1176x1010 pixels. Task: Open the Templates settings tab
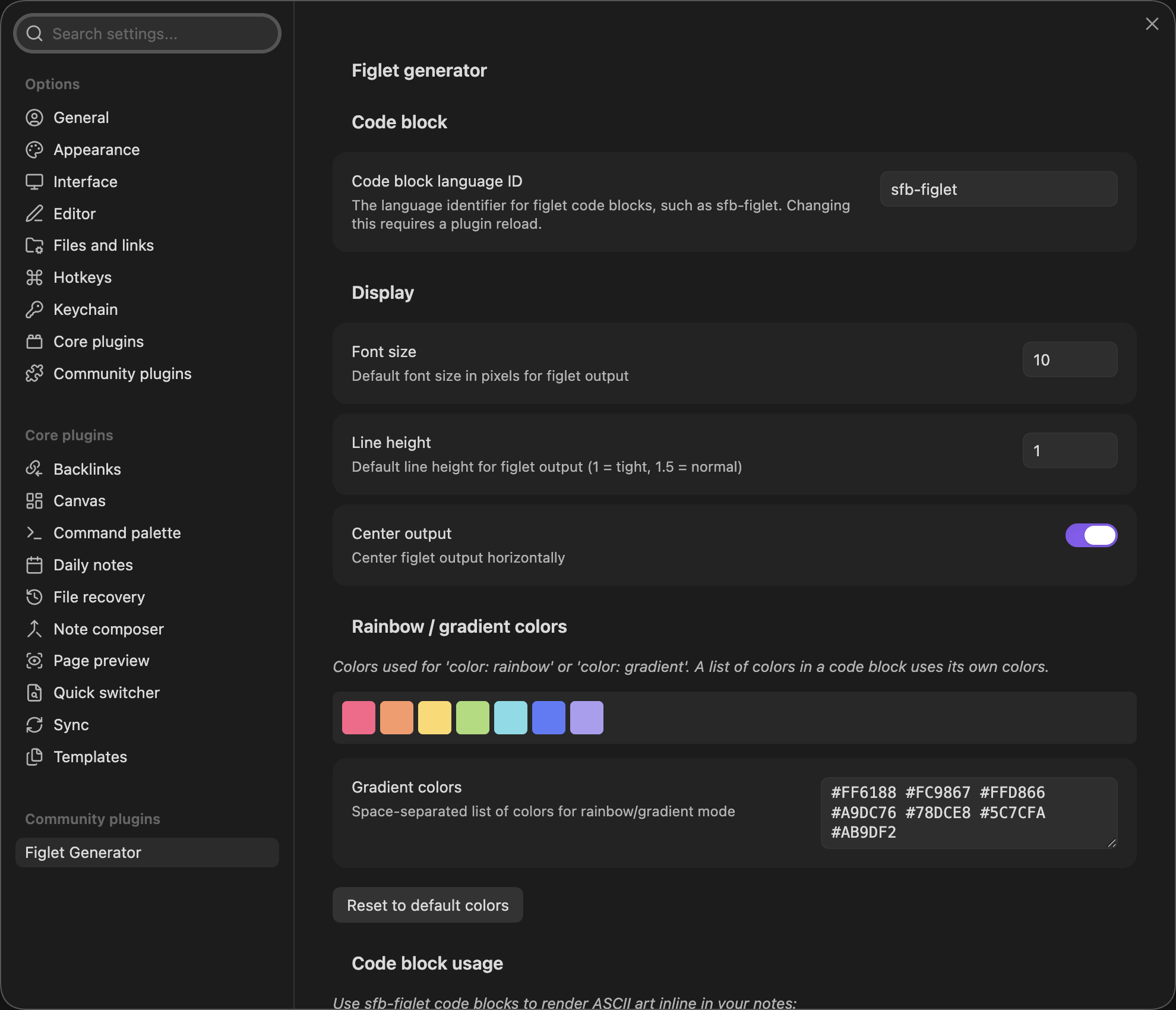[x=147, y=757]
